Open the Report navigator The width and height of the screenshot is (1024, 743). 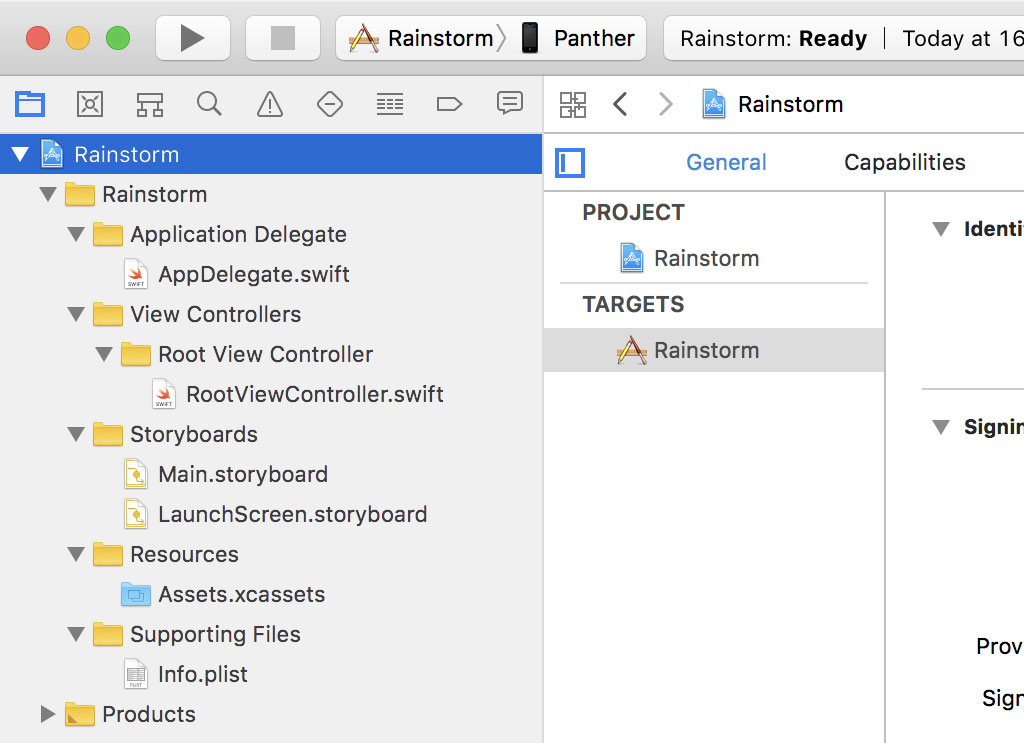[x=509, y=103]
